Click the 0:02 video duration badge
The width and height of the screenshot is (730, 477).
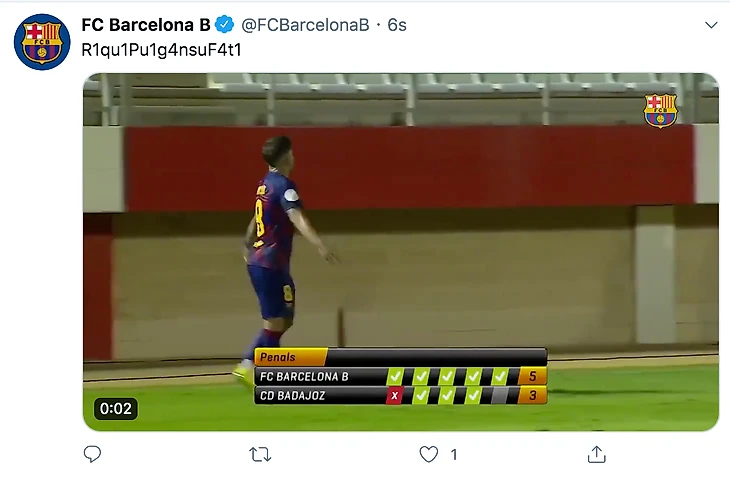tap(115, 409)
